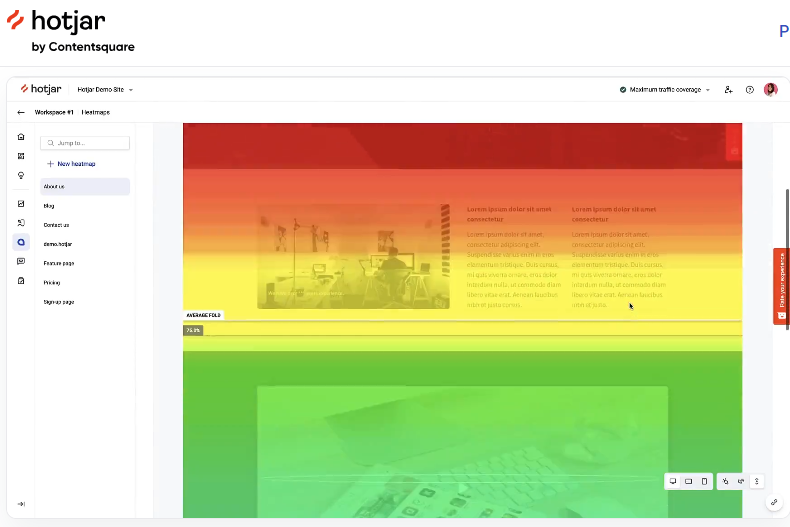Click the back arrow beside Workspace #1

click(21, 112)
